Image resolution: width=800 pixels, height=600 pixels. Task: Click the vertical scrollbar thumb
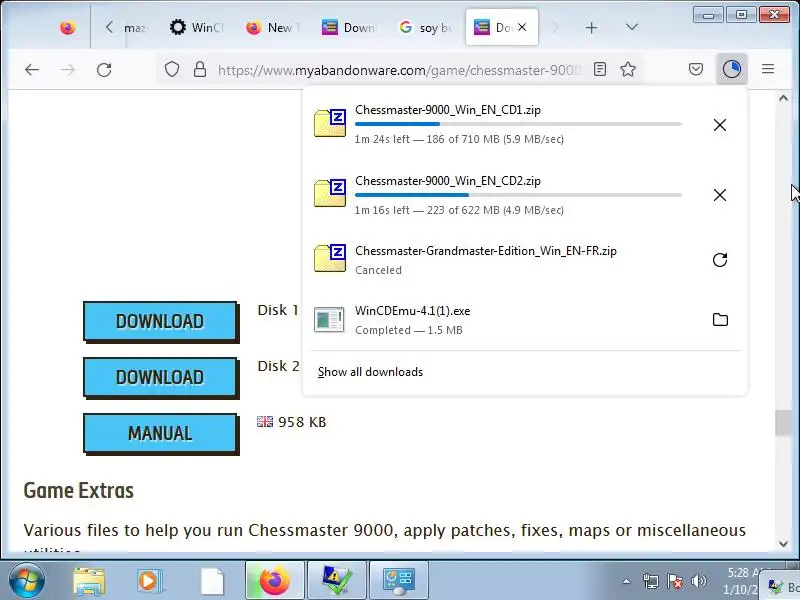pyautogui.click(x=783, y=423)
